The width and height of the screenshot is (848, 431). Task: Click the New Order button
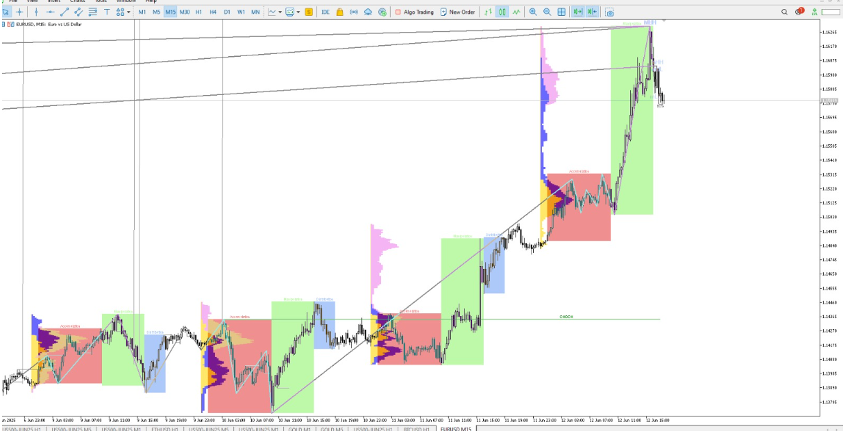pyautogui.click(x=458, y=12)
